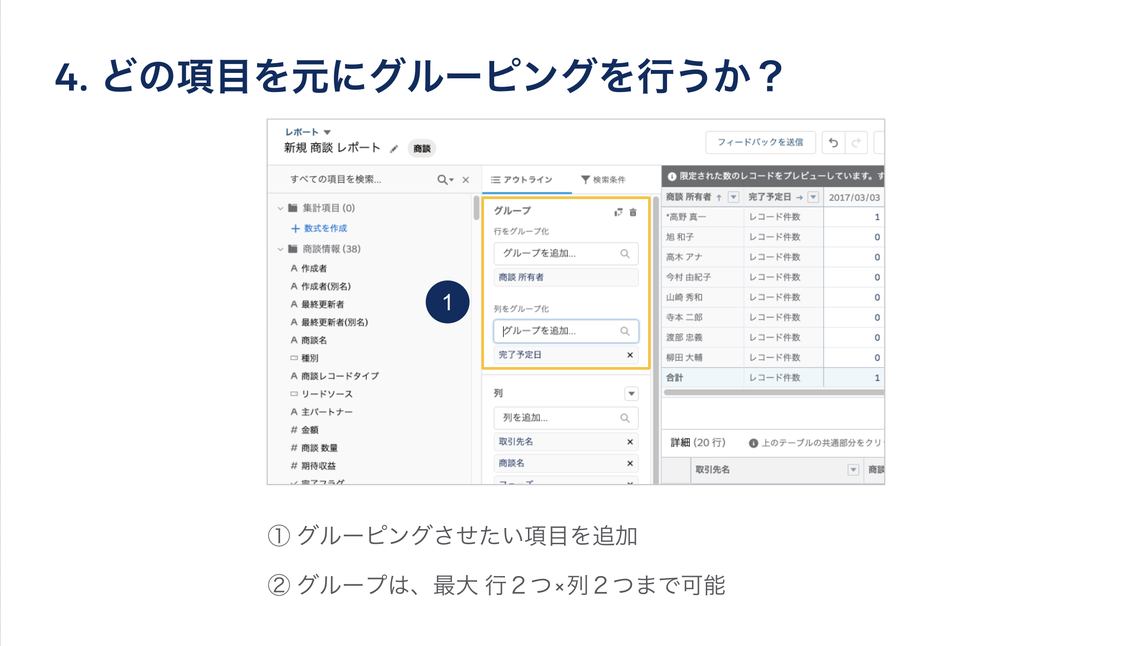1148x646 pixels.
Task: Remove the 商談名 column
Action: [630, 463]
